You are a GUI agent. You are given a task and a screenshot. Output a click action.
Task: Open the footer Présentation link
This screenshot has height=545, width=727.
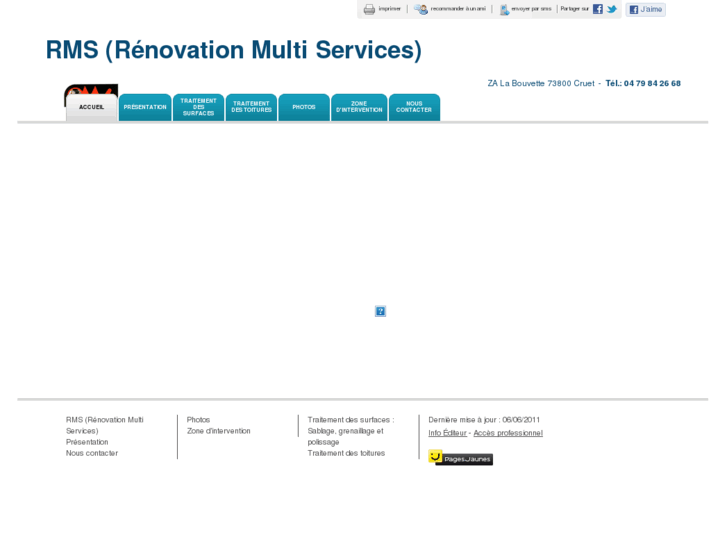pos(87,442)
